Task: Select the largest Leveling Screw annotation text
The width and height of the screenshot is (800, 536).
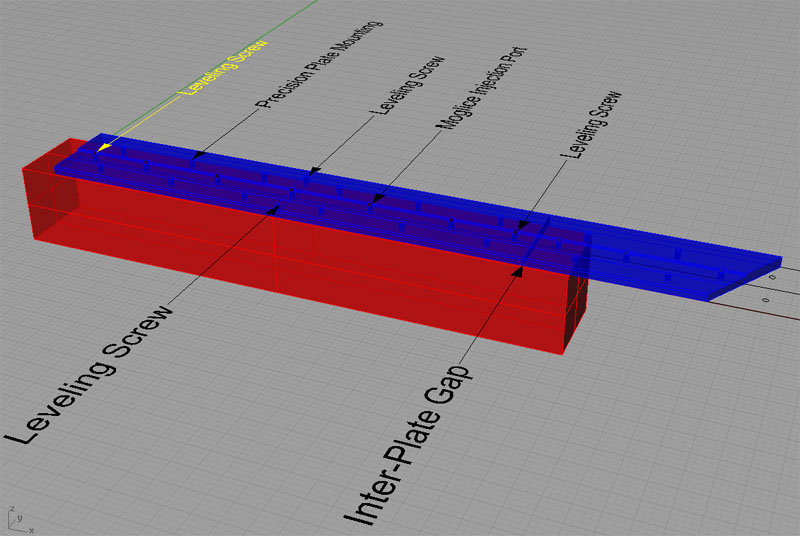Action: coord(89,374)
